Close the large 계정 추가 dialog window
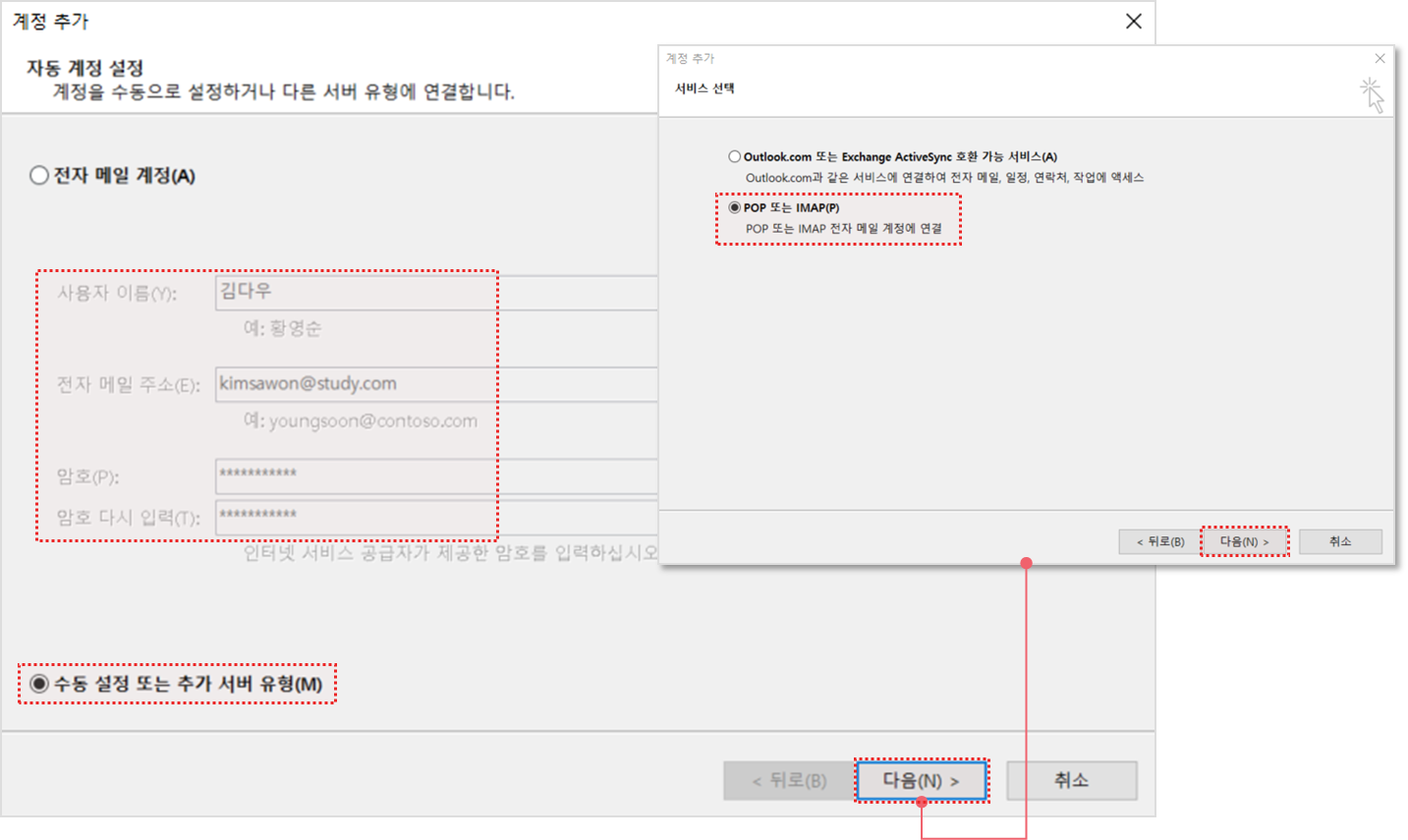The width and height of the screenshot is (1408, 840). (1133, 22)
